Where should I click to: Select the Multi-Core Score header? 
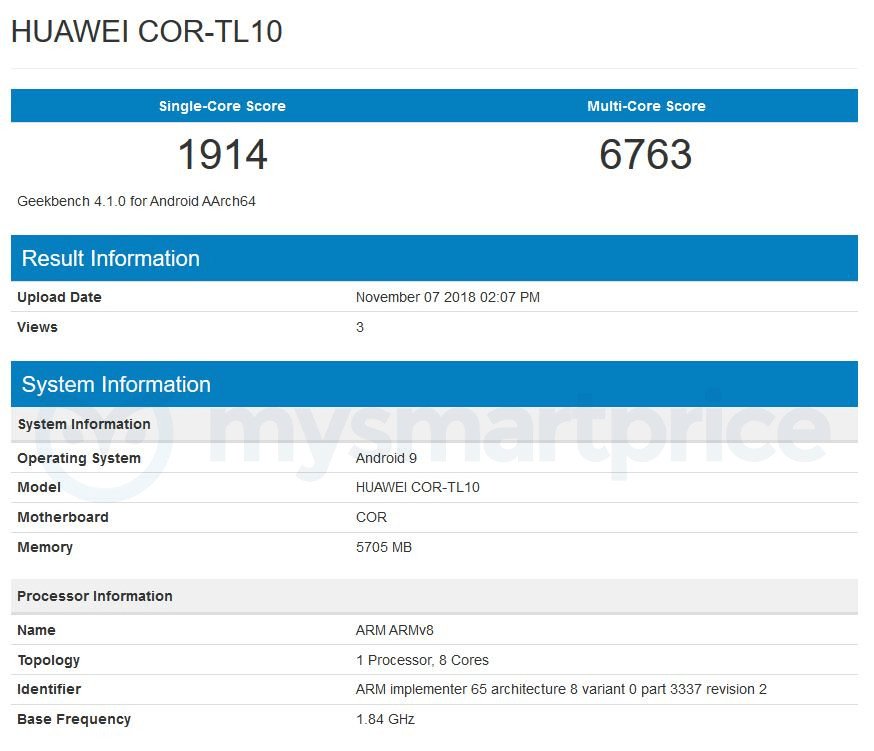pyautogui.click(x=646, y=106)
